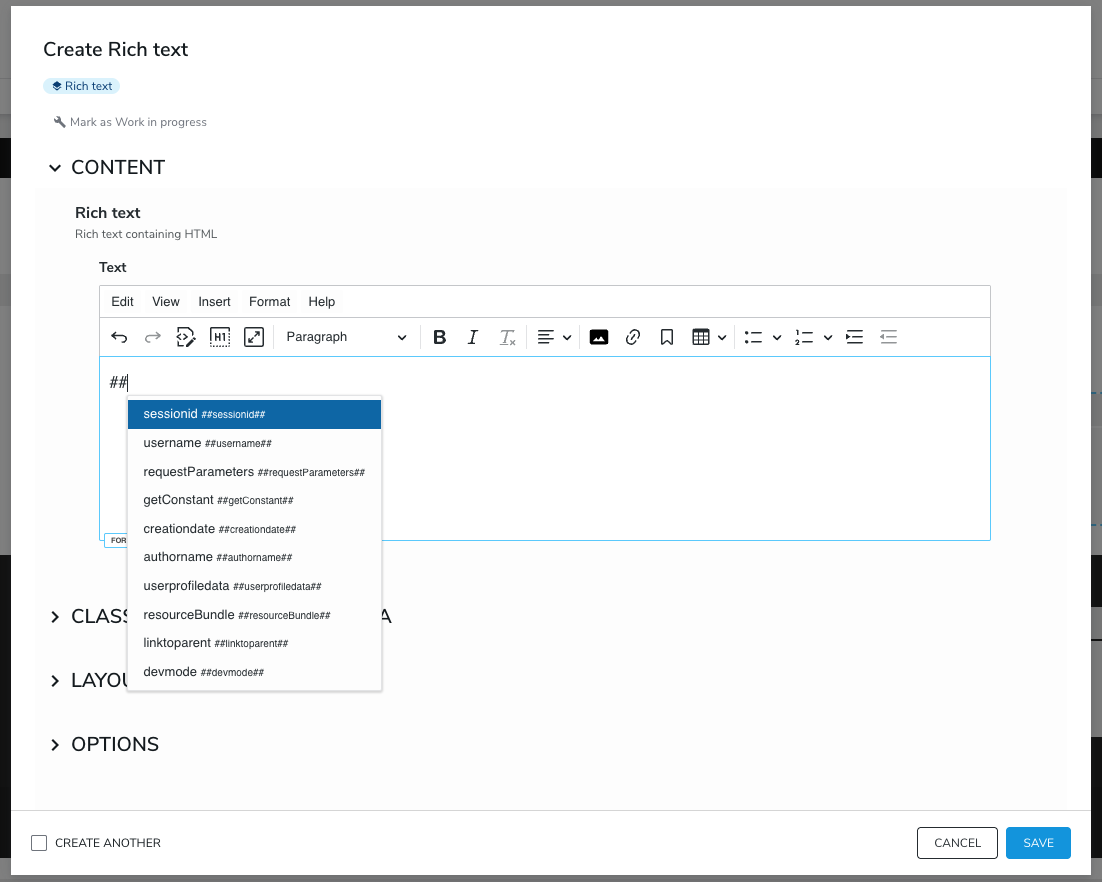Click the undo arrow icon
This screenshot has width=1102, height=882.
[x=119, y=337]
